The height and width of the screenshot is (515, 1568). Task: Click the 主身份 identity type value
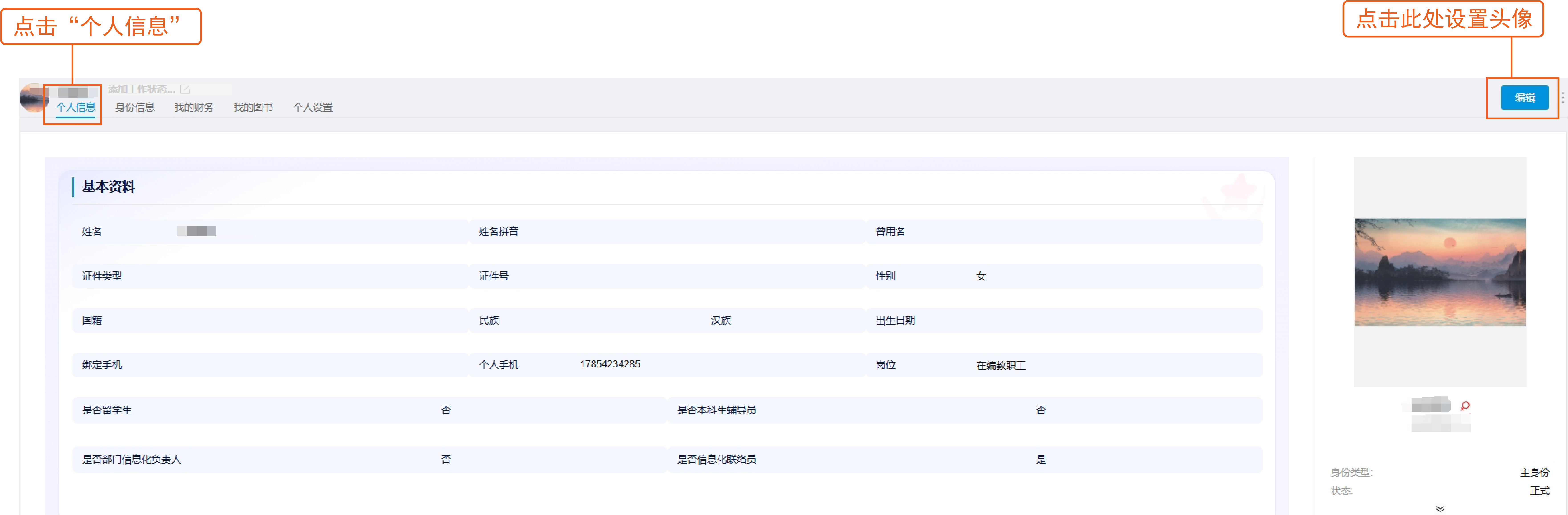(1535, 472)
